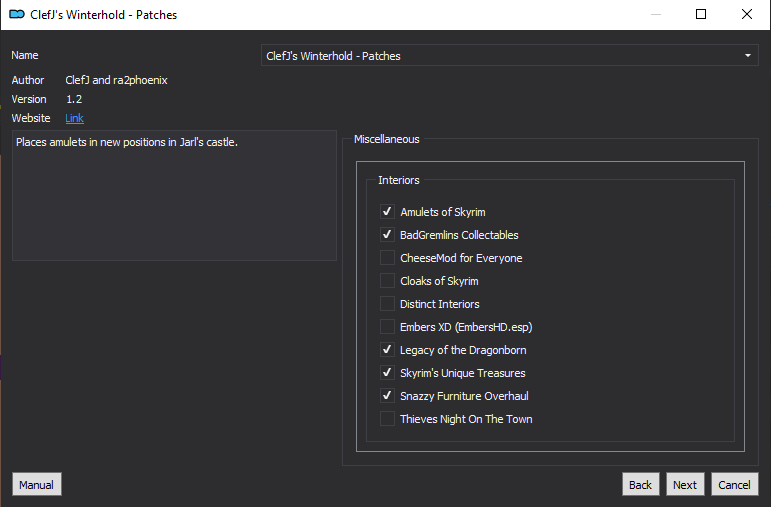Go Back to previous installer page
Screen dimensions: 771x507
pos(640,485)
